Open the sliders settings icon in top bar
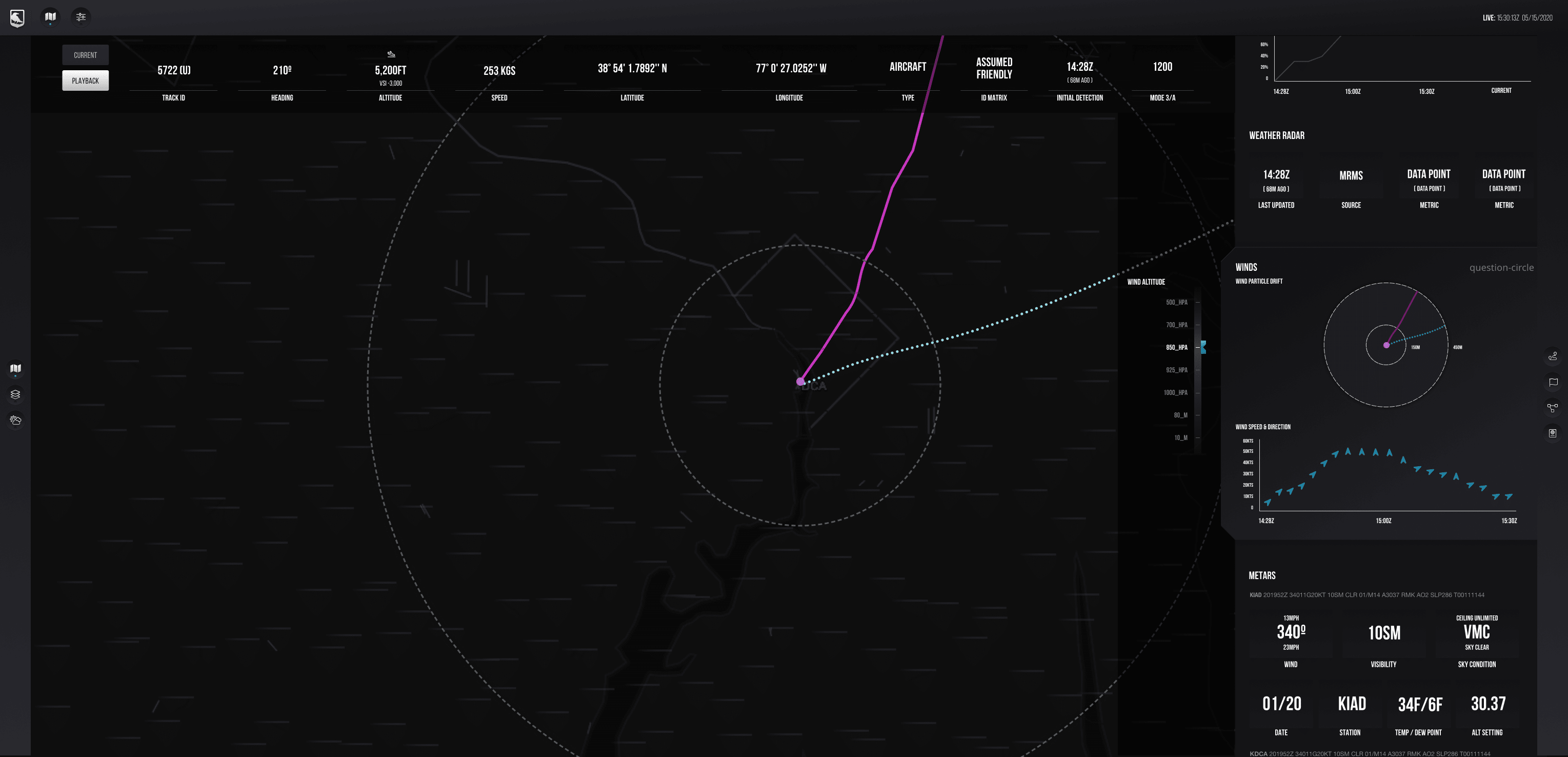The image size is (1568, 757). coord(81,17)
